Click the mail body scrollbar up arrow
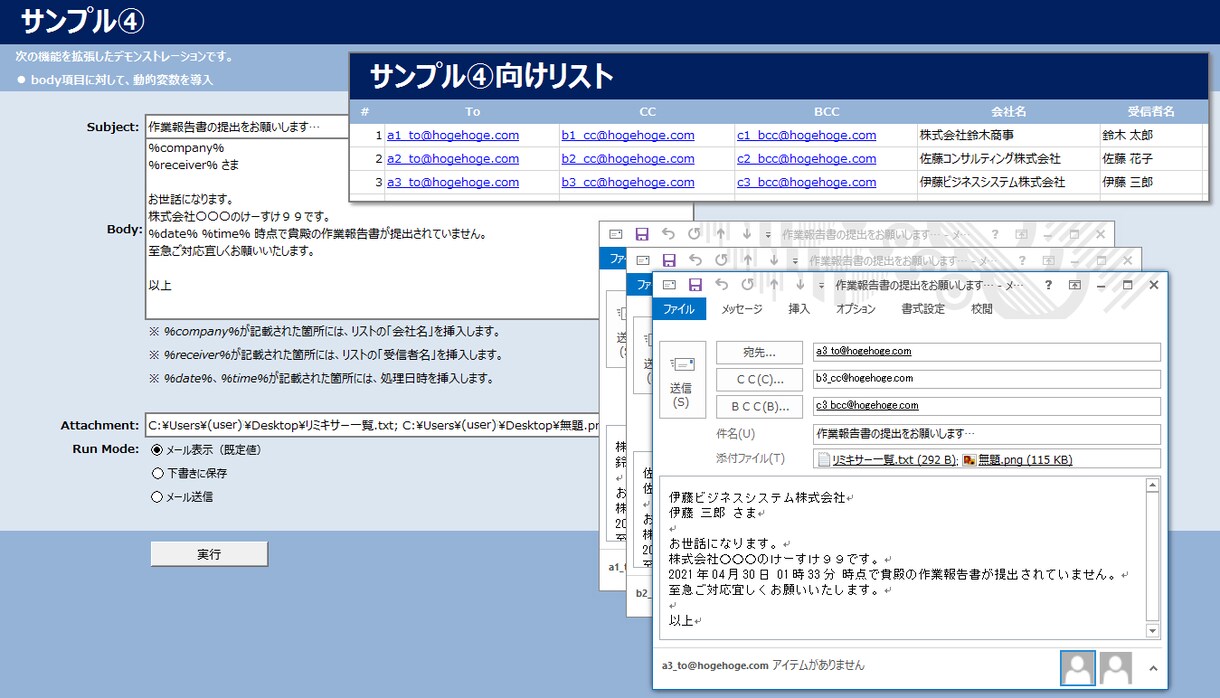Screen dimensions: 1220x698 pos(1152,486)
